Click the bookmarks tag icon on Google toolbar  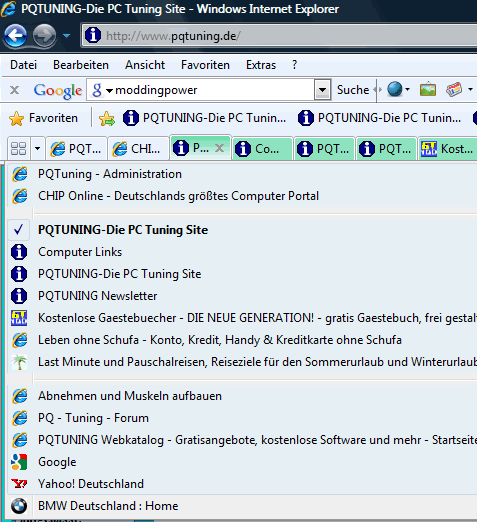[454, 89]
